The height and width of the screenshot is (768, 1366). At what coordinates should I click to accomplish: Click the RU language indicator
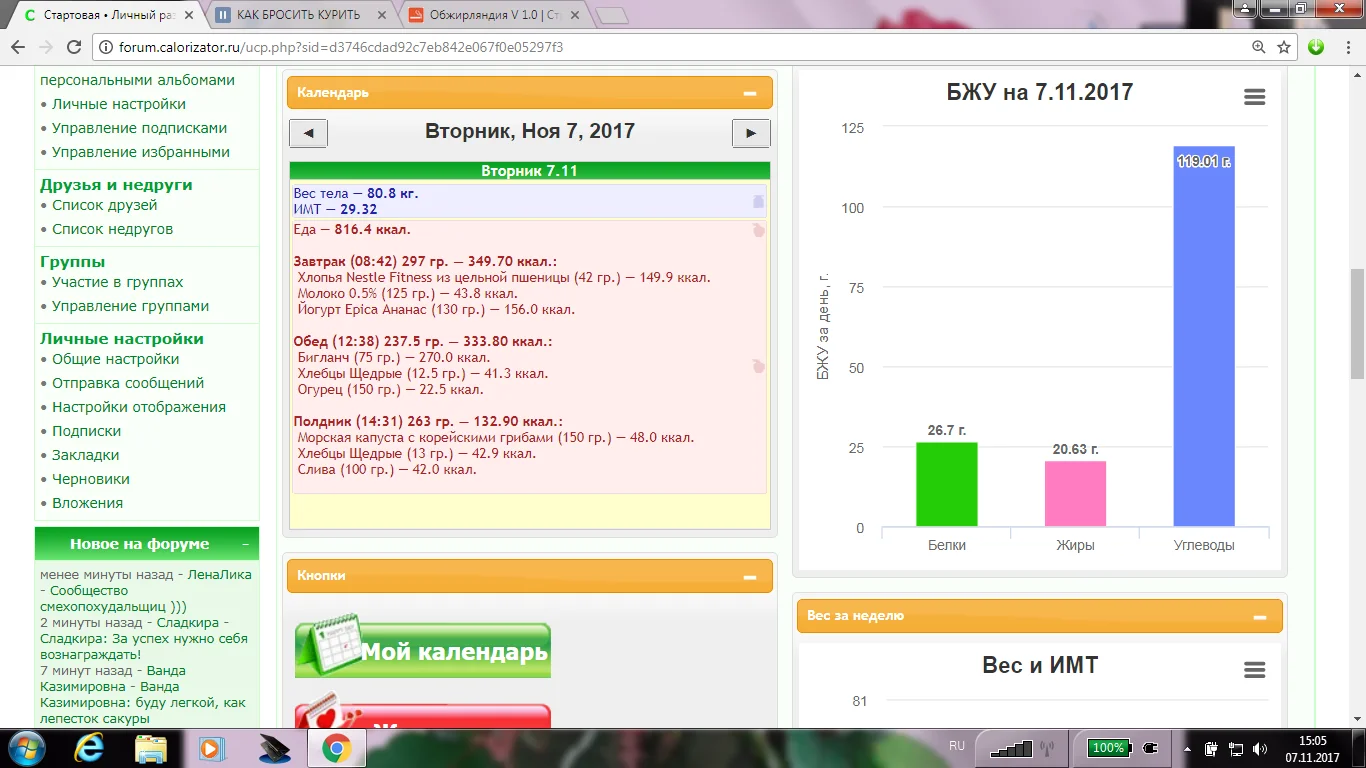(957, 746)
